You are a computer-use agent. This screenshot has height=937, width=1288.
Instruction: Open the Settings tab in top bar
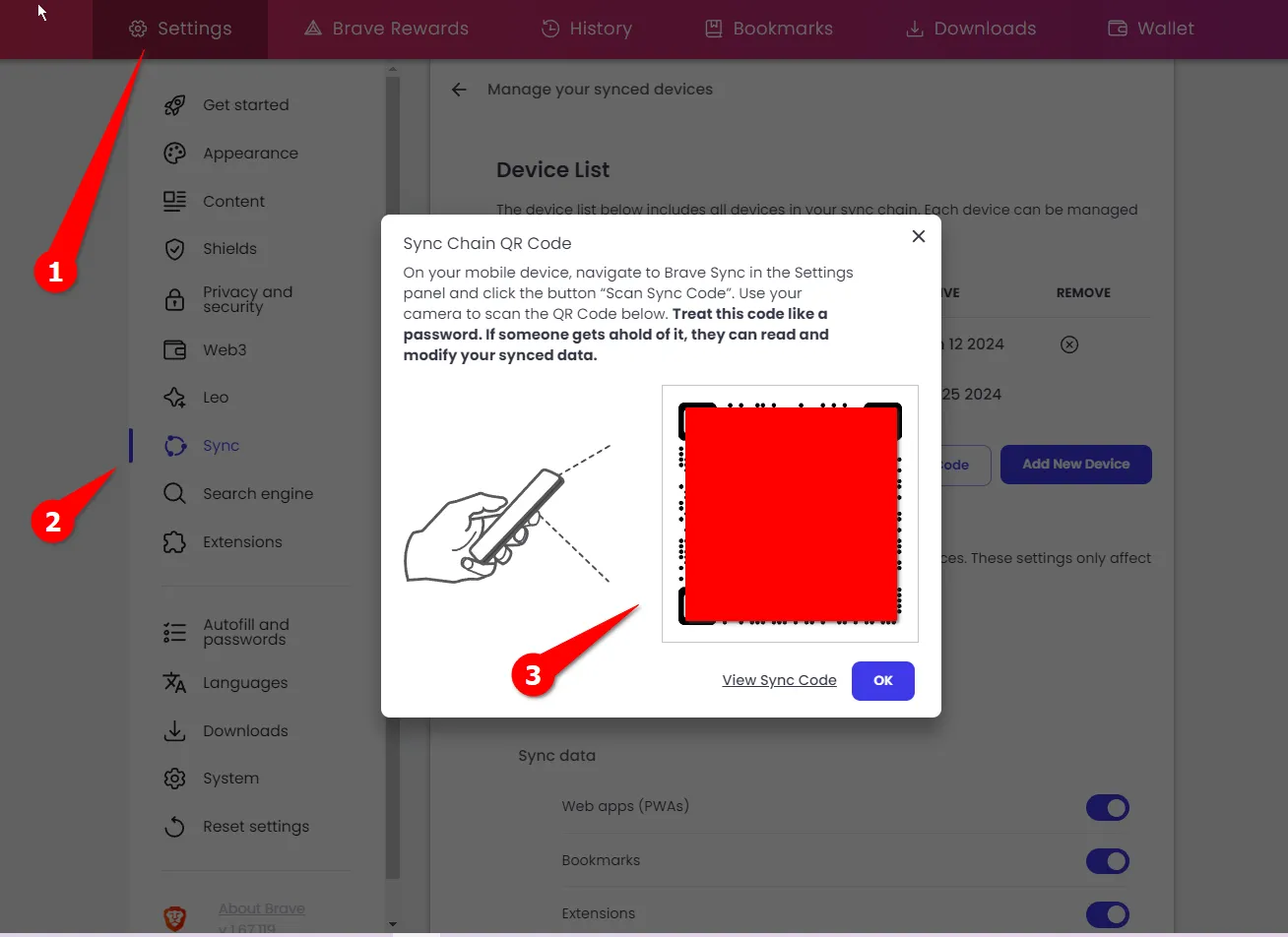[x=180, y=29]
